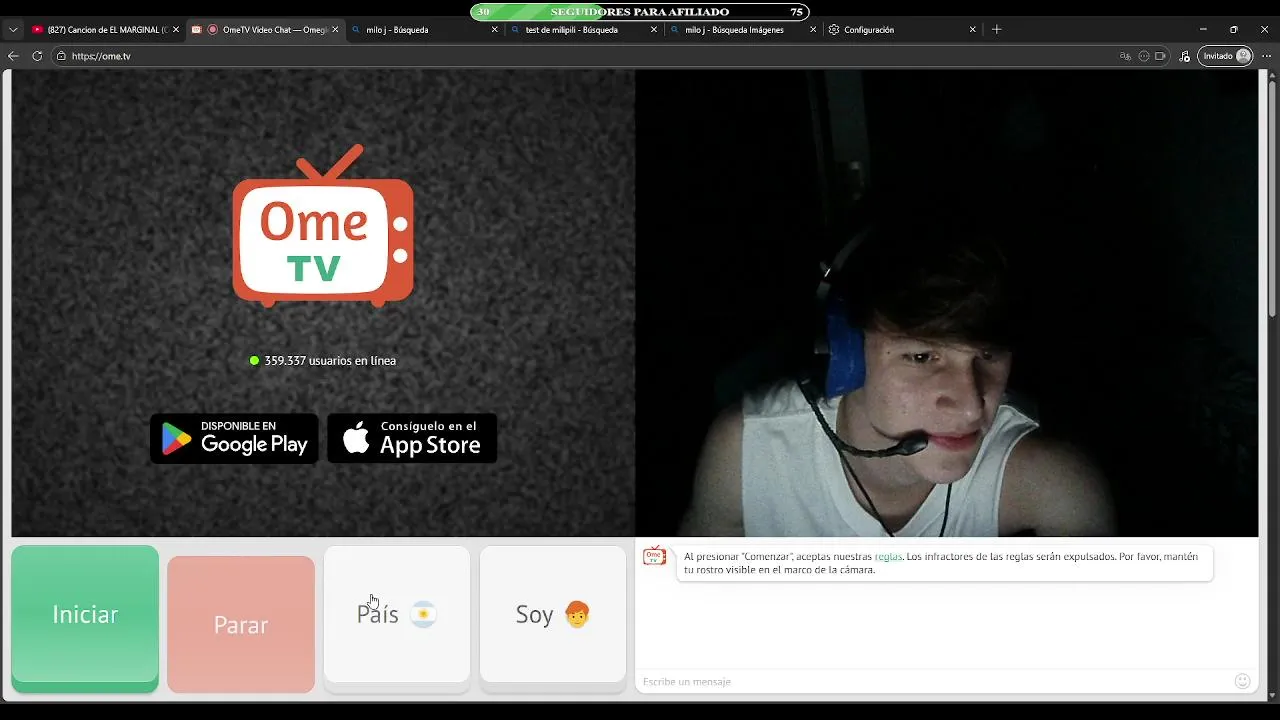Switch to test de milipili tab
This screenshot has width=1280, height=720.
pyautogui.click(x=584, y=30)
